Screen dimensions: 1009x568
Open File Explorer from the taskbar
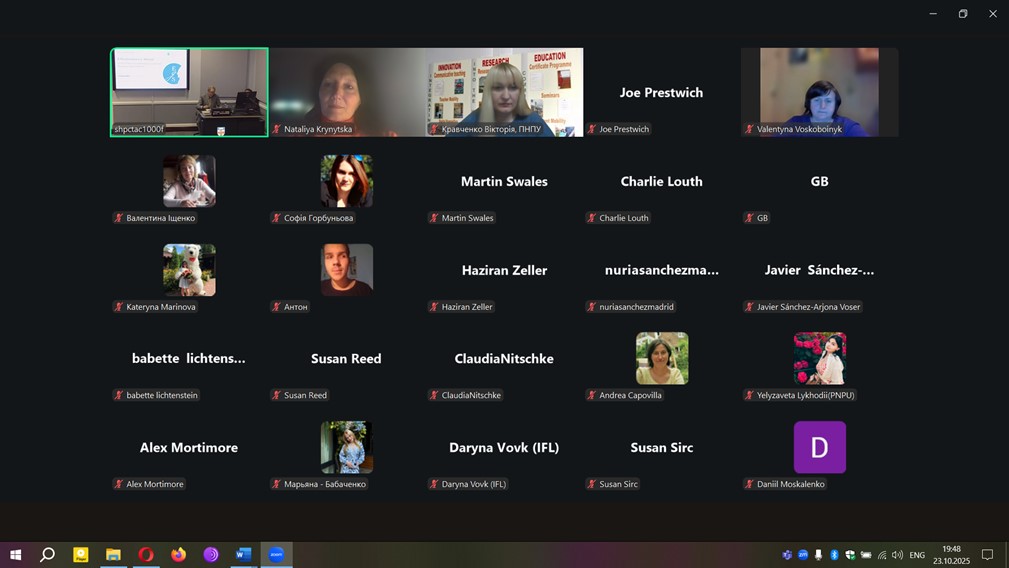pos(113,554)
